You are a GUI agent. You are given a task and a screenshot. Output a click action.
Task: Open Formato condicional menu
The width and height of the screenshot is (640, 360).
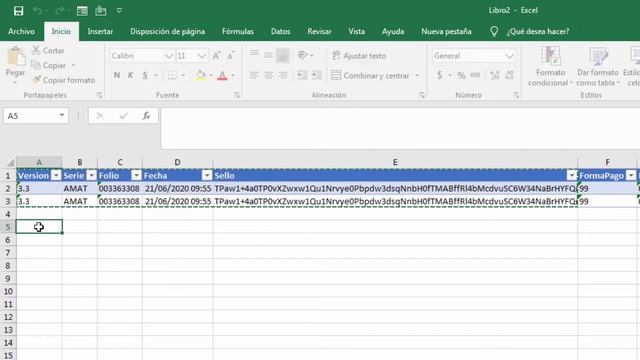tap(550, 66)
